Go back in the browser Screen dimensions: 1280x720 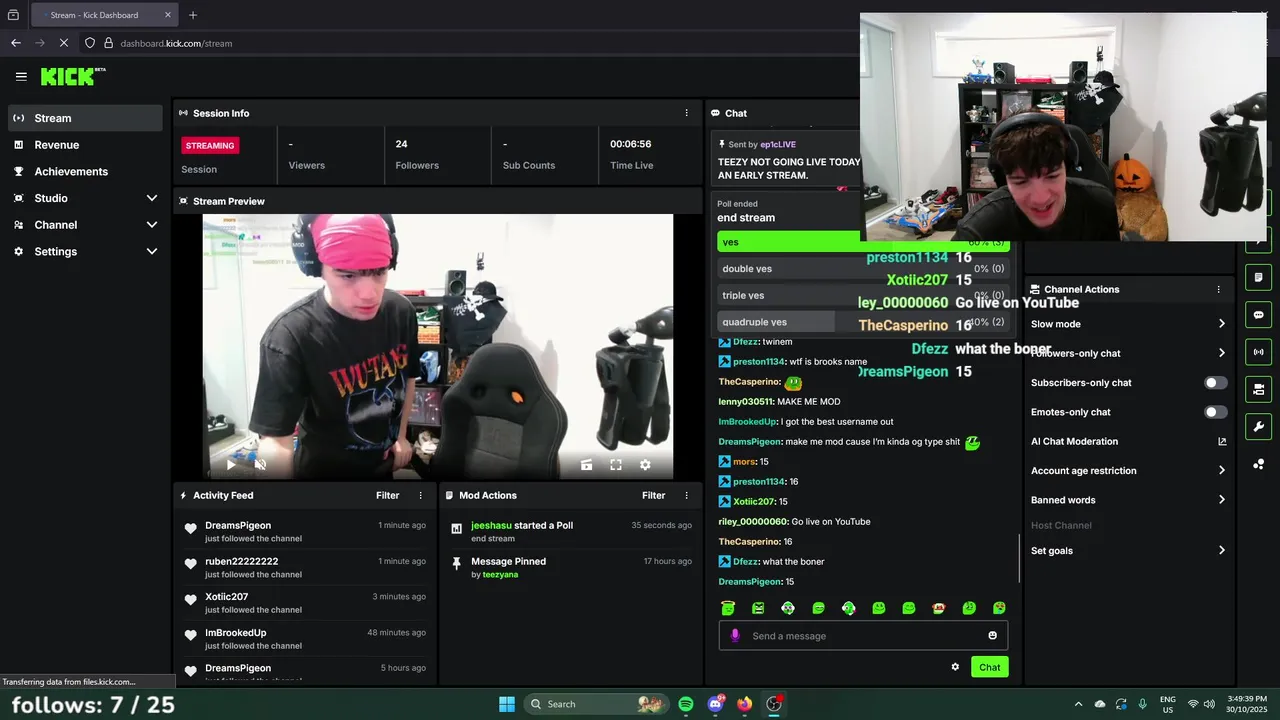tap(15, 43)
